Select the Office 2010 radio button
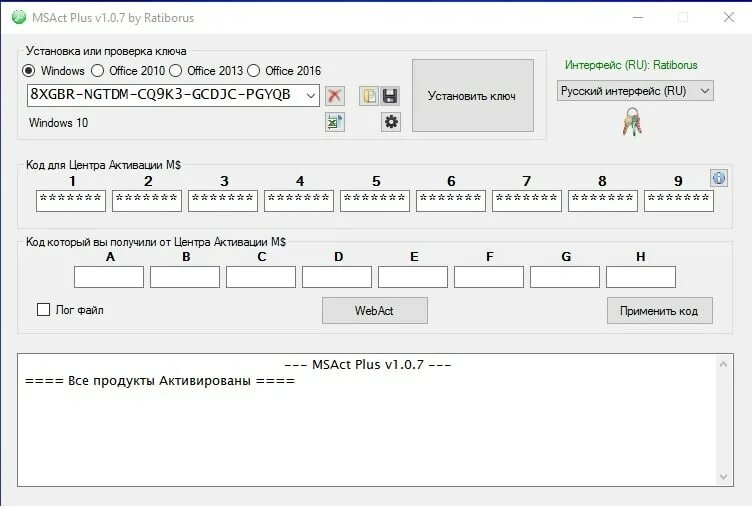 pyautogui.click(x=97, y=71)
